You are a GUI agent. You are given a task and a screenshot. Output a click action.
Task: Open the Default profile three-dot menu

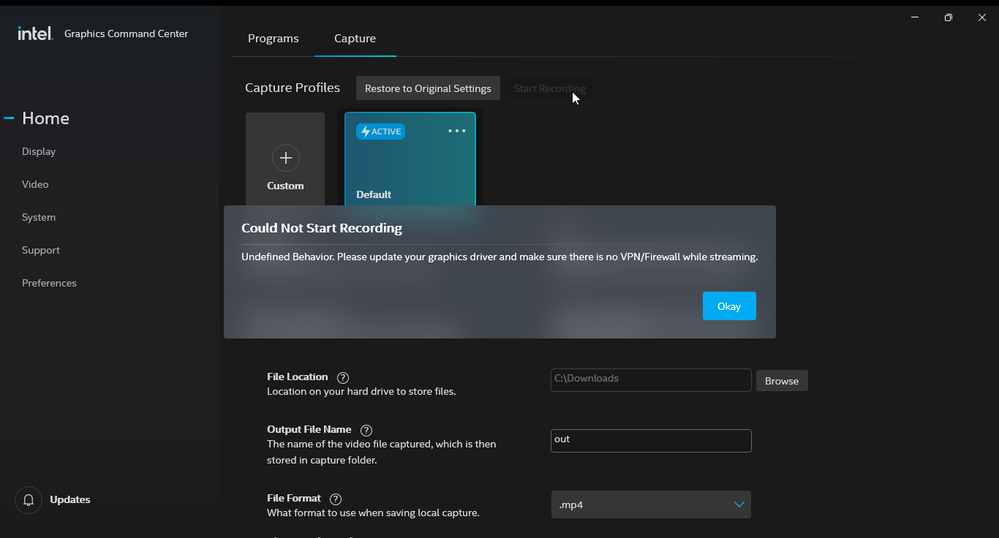click(x=457, y=131)
